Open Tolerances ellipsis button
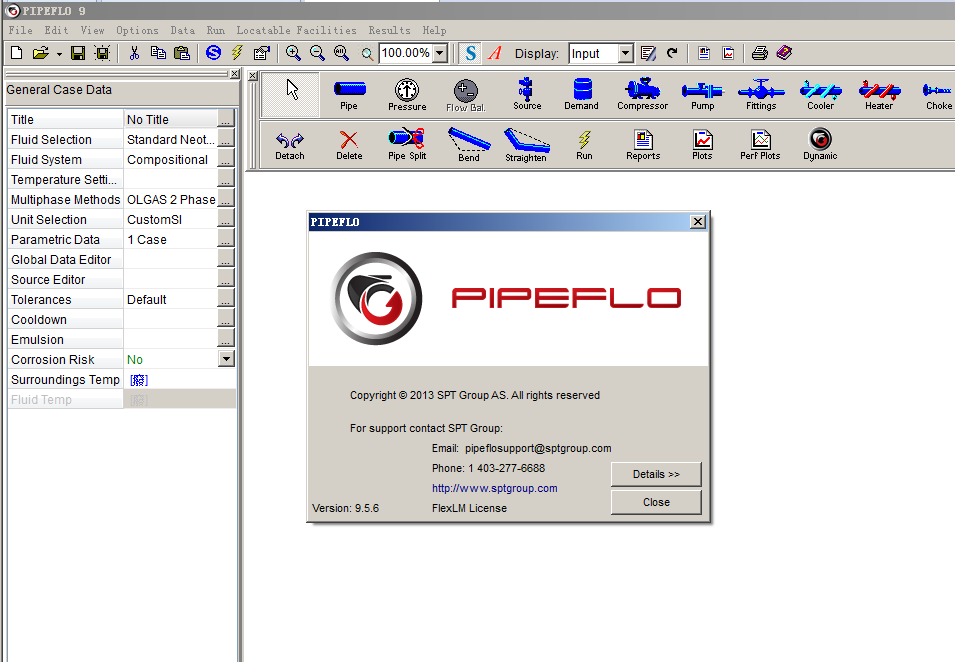Viewport: 955px width, 662px height. click(225, 300)
